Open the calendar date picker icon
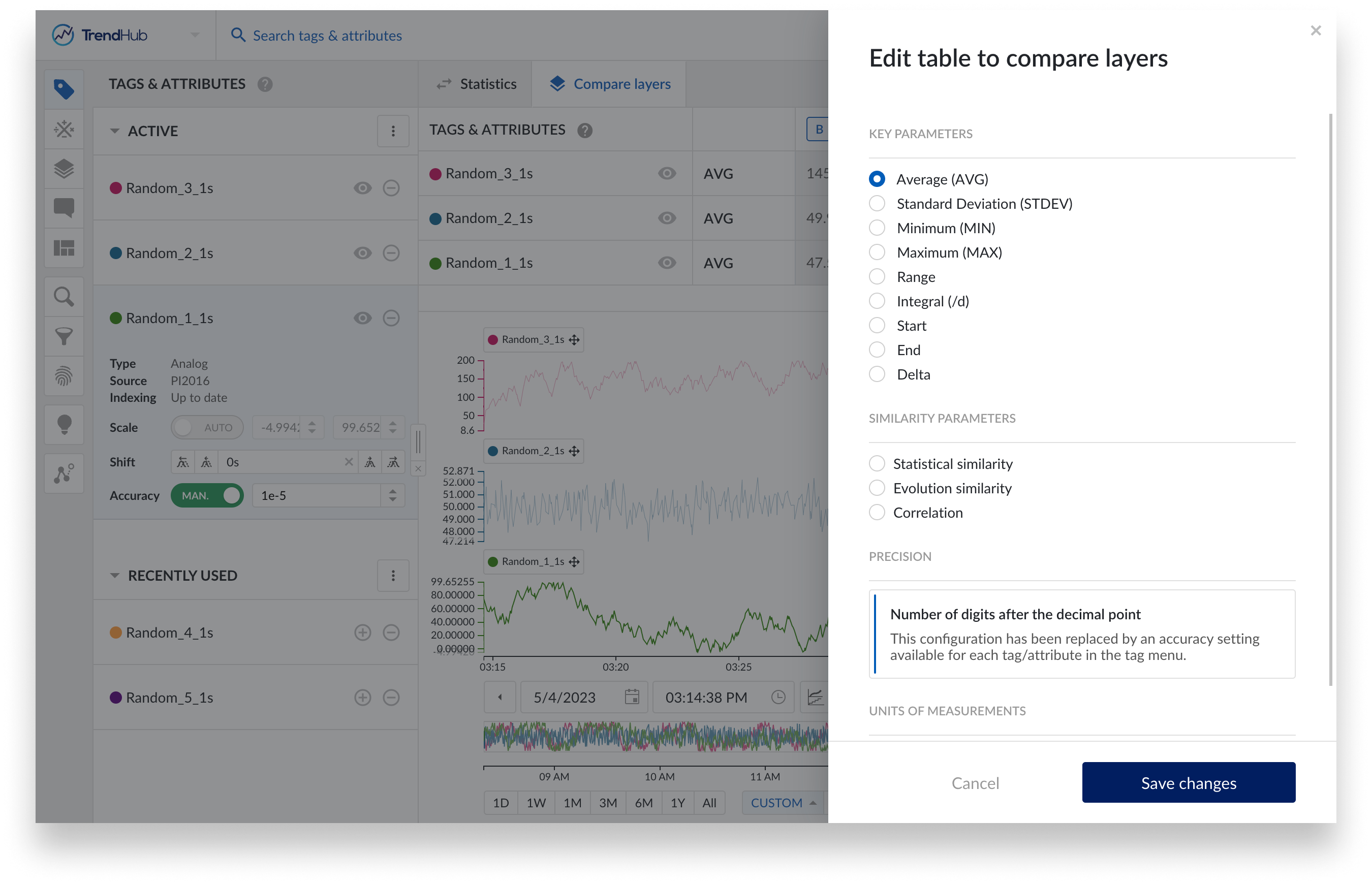The width and height of the screenshot is (1372, 884). (x=632, y=698)
